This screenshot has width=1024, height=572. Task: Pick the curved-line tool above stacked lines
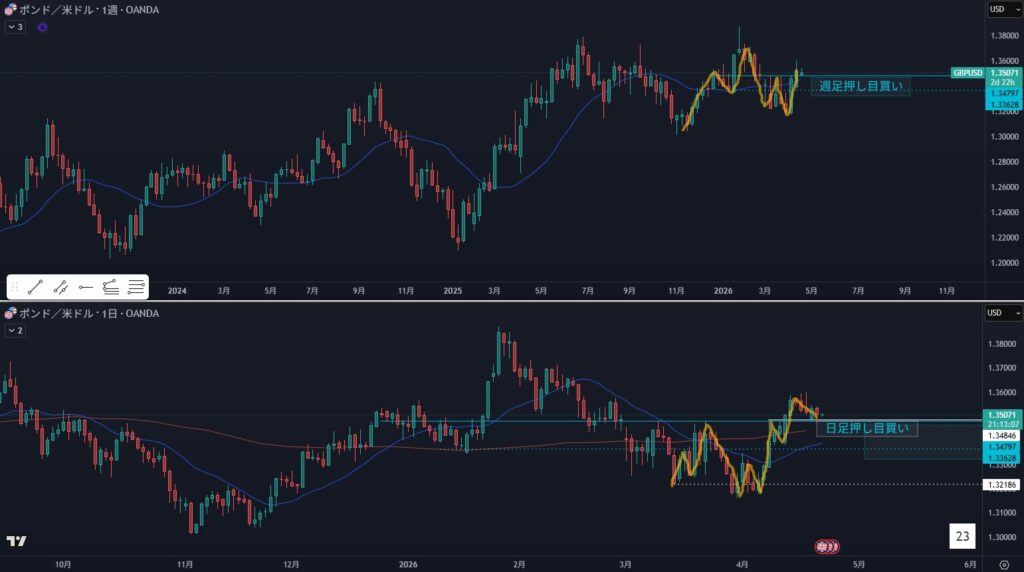(x=110, y=287)
